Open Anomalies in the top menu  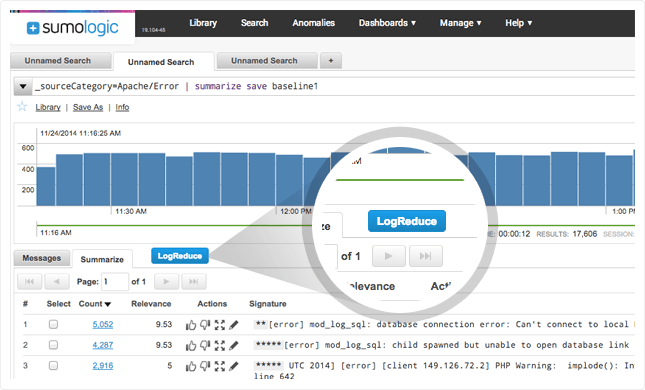[313, 23]
